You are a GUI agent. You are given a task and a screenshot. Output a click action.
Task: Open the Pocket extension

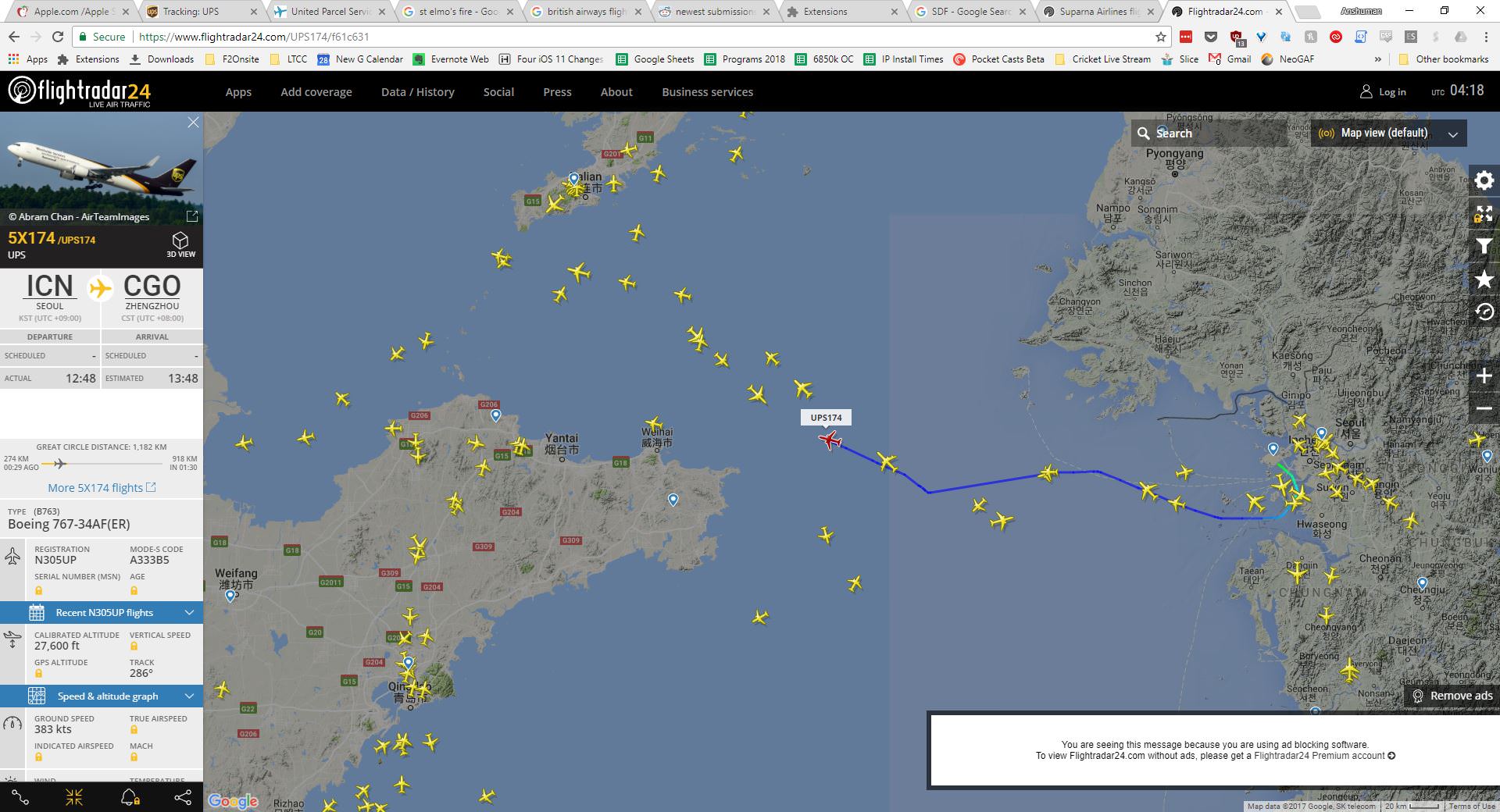pyautogui.click(x=1211, y=37)
